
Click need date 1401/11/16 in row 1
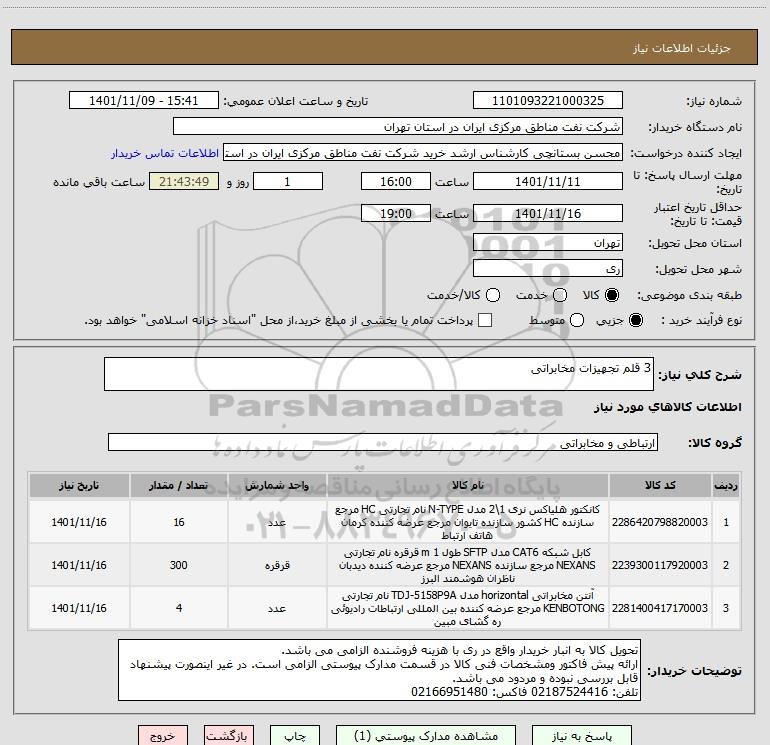(x=79, y=522)
